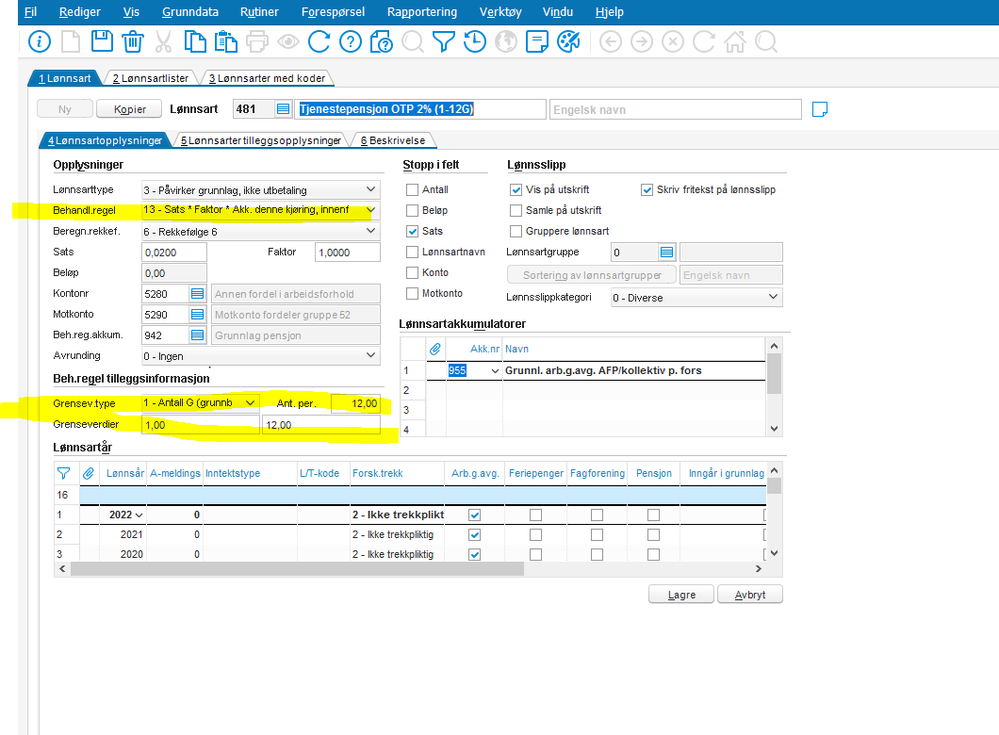
Task: Open lookup for Kontonr 5280
Action: 198,294
